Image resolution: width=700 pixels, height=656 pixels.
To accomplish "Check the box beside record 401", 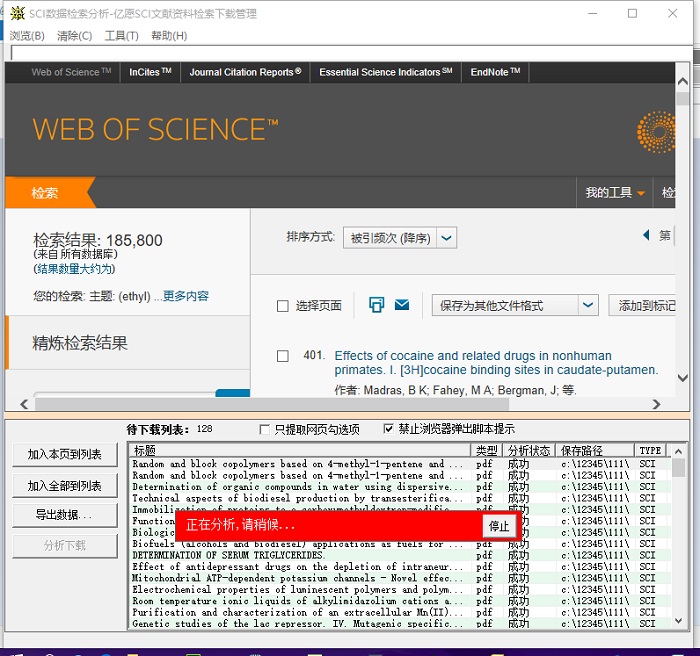I will pos(283,356).
